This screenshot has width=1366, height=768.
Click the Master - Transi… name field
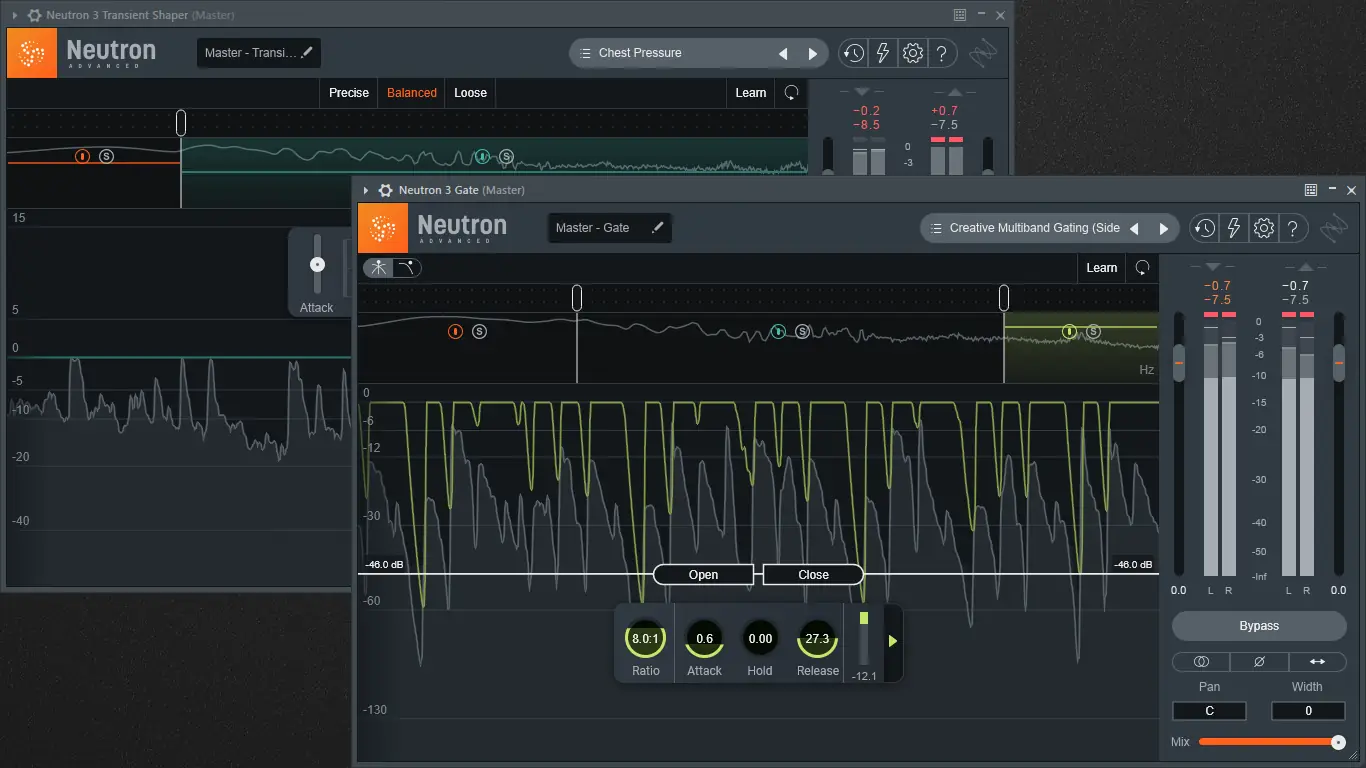pyautogui.click(x=259, y=53)
